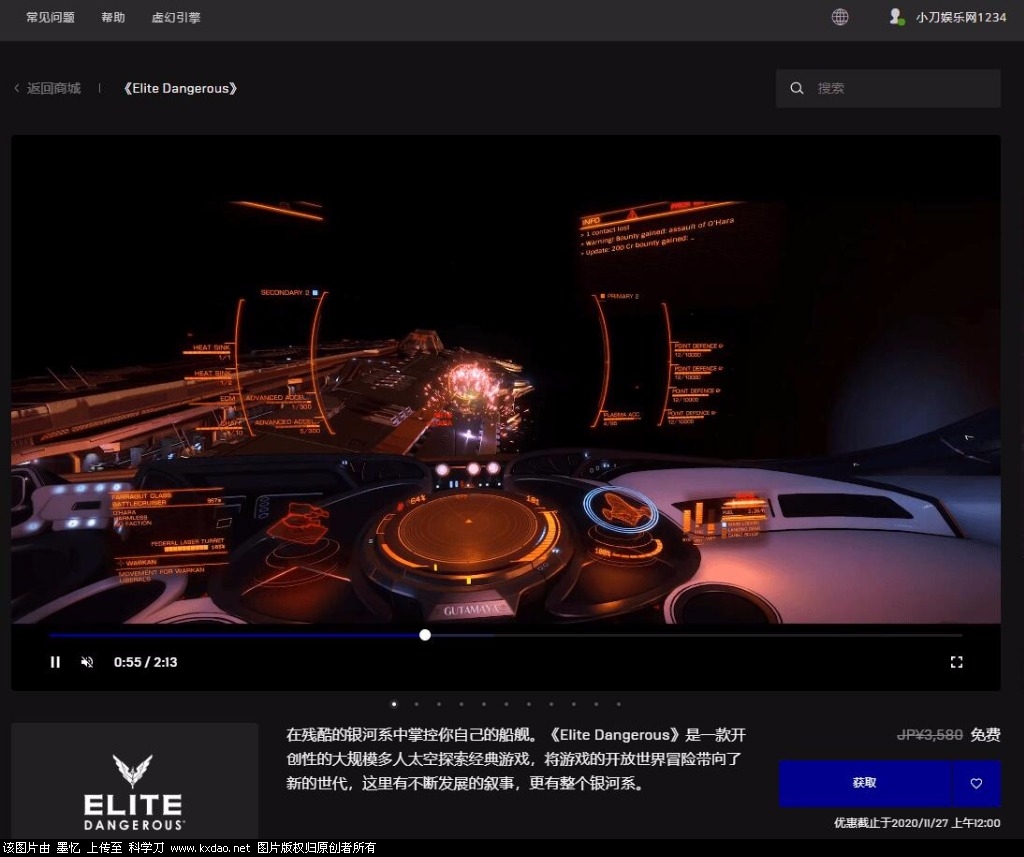Image resolution: width=1024 pixels, height=857 pixels.
Task: Click the globe language selector icon
Action: tap(840, 17)
